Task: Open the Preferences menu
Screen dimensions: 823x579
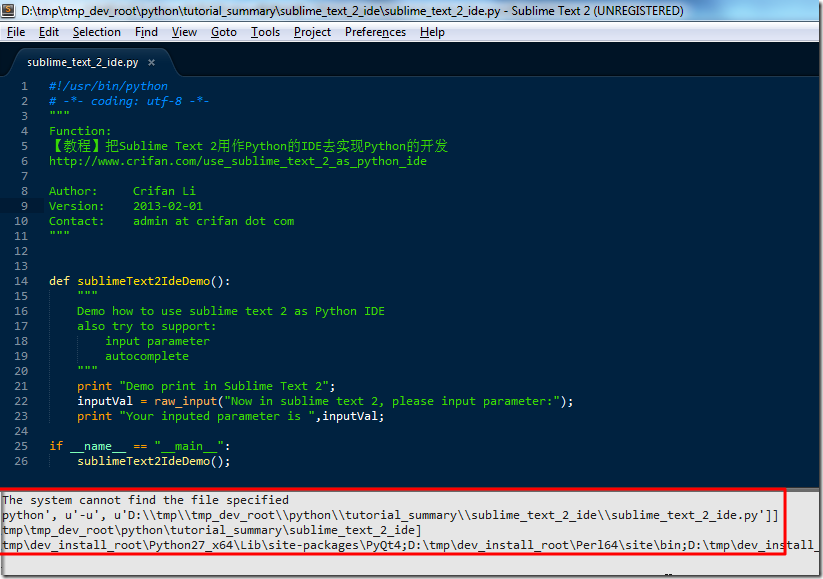Action: point(375,32)
